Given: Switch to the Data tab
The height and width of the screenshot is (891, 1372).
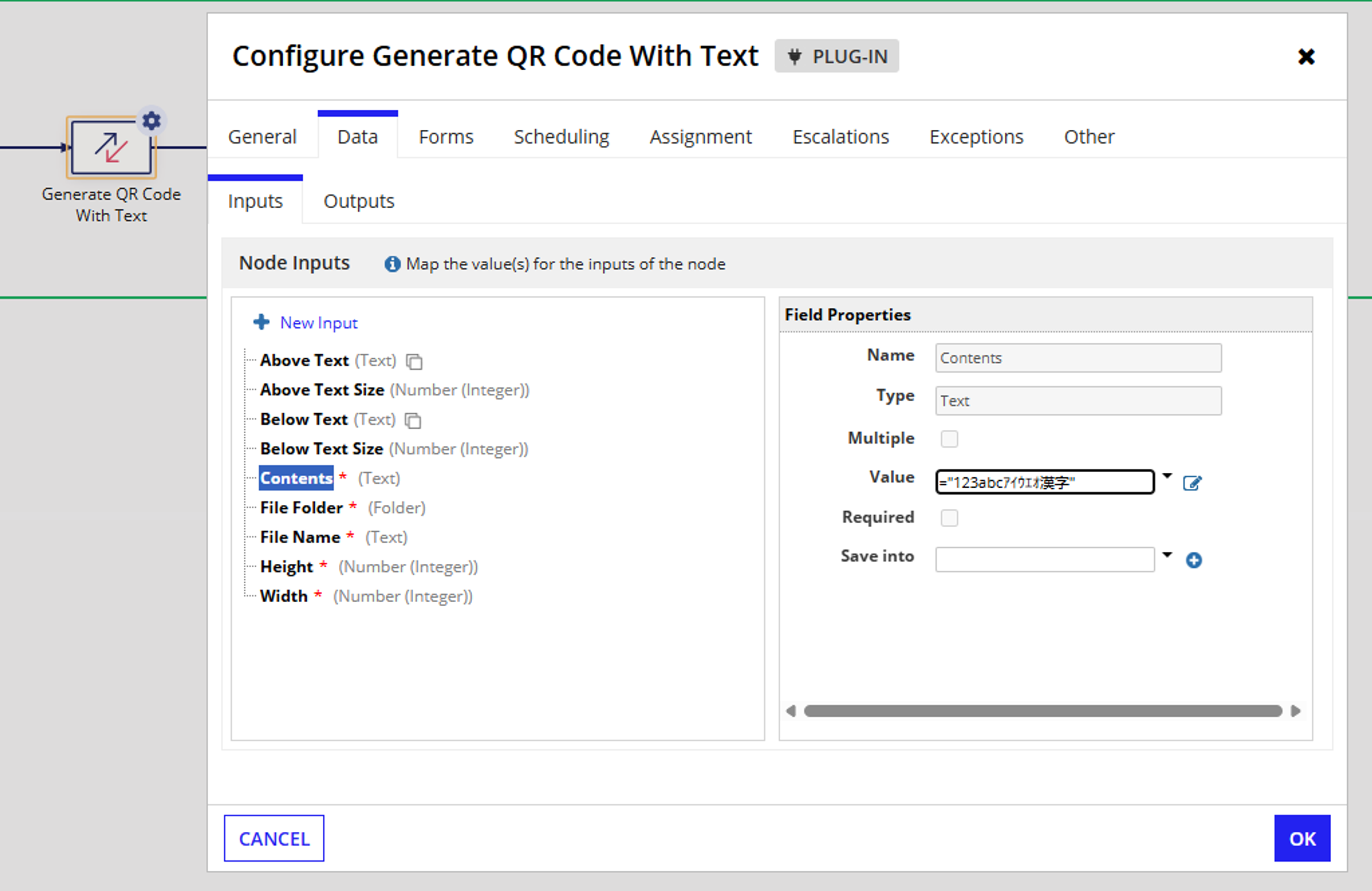Looking at the screenshot, I should coord(357,136).
